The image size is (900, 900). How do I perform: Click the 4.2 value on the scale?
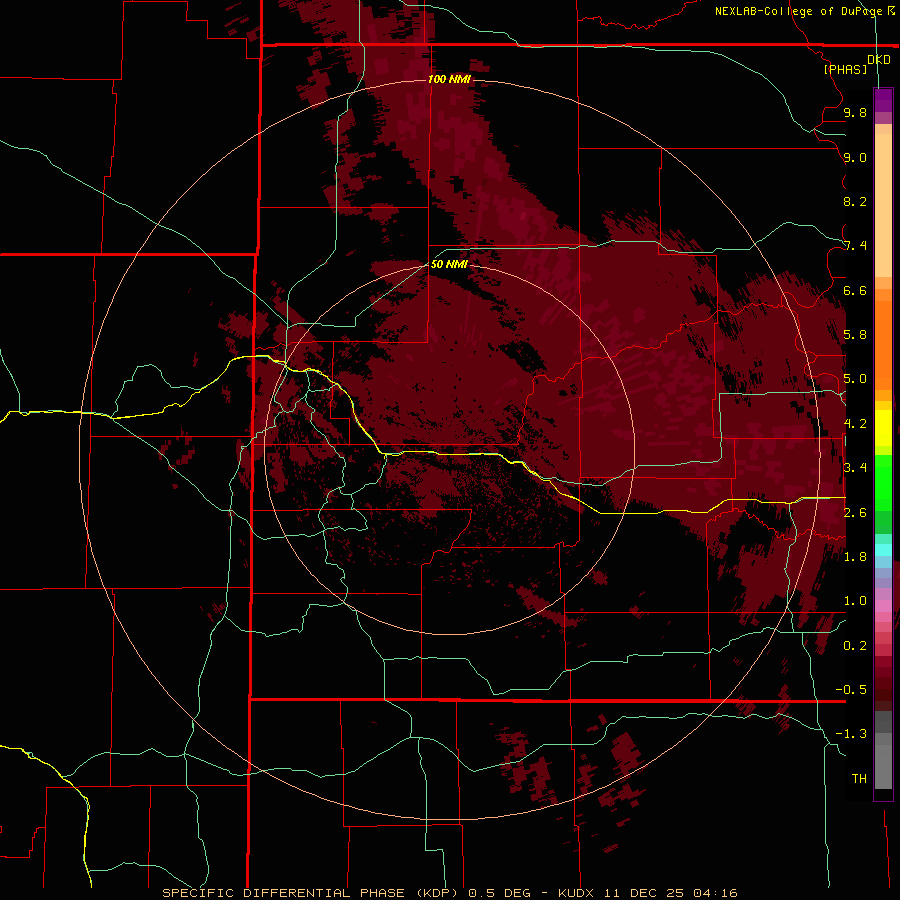[x=855, y=424]
